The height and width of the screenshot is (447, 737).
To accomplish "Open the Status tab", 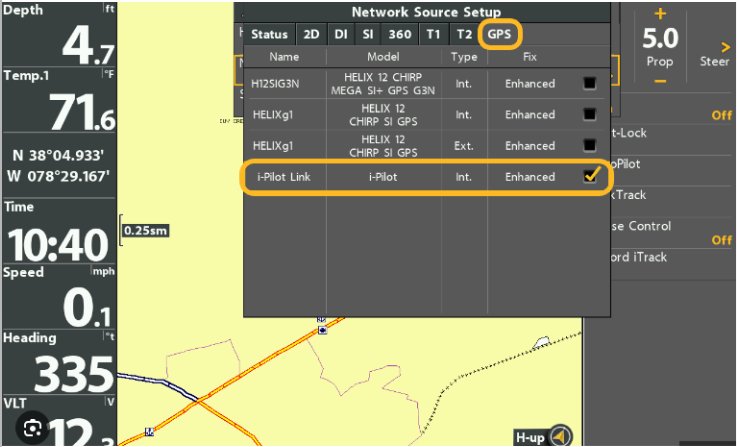I will tap(269, 34).
